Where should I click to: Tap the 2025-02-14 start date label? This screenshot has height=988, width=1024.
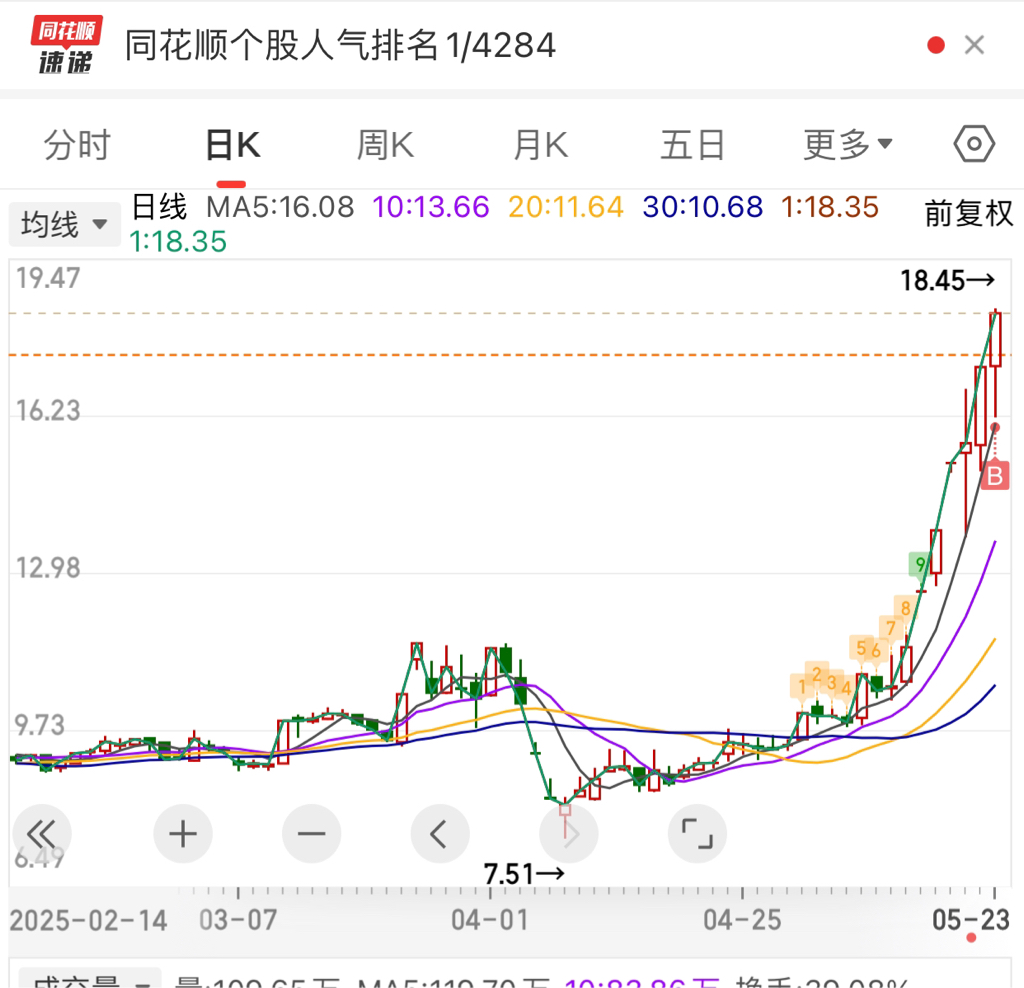point(88,920)
